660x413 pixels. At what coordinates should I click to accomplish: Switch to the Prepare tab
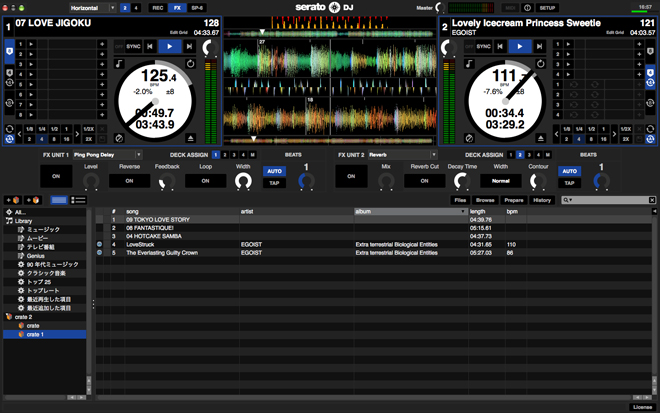513,200
